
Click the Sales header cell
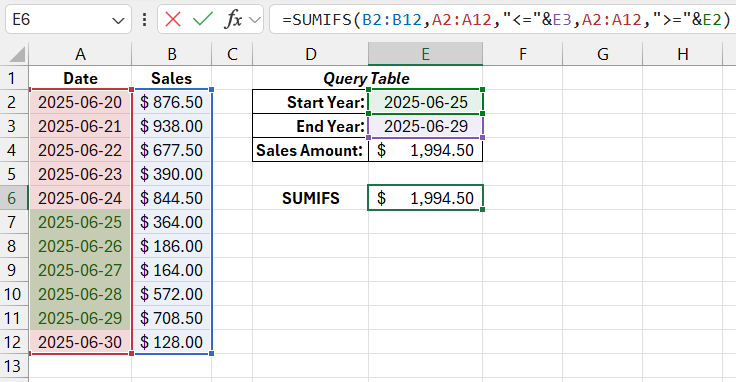click(x=172, y=78)
